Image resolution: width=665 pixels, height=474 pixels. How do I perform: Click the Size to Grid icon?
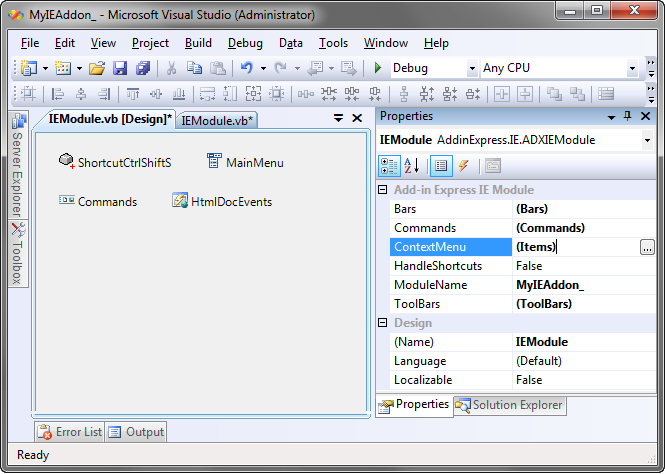pyautogui.click(x=276, y=94)
